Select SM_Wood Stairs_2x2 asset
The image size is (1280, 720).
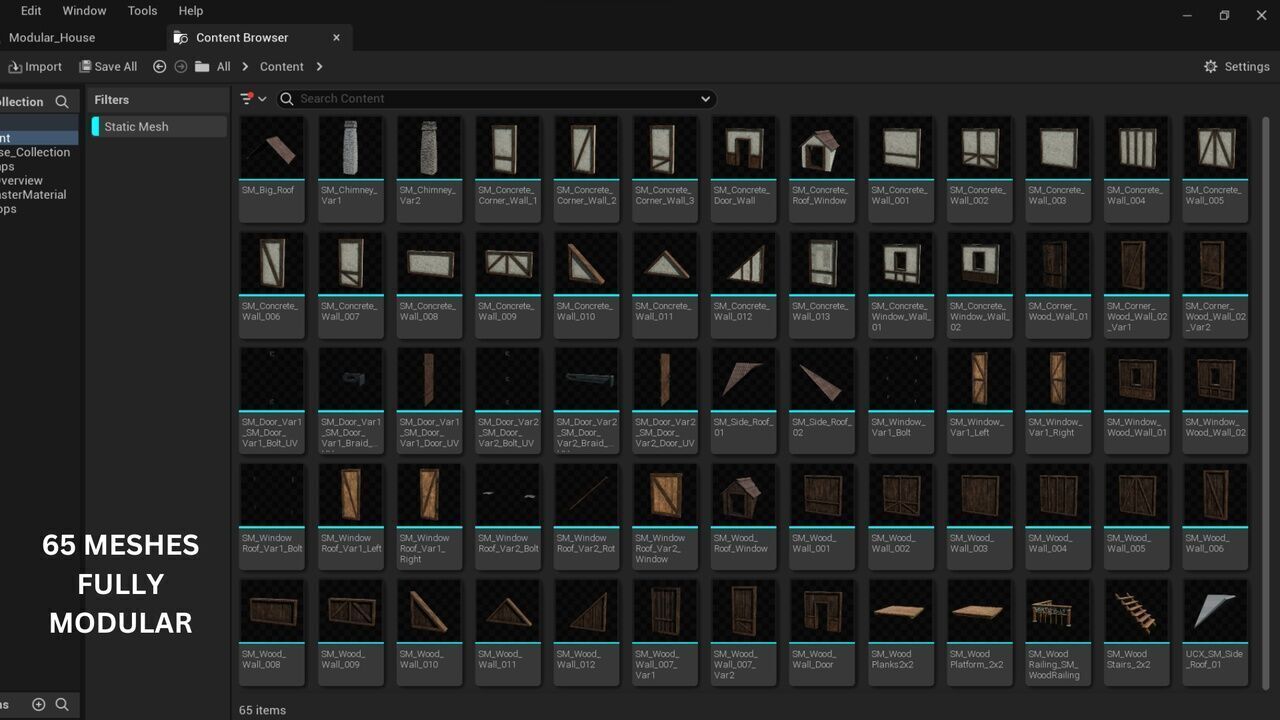click(1137, 633)
